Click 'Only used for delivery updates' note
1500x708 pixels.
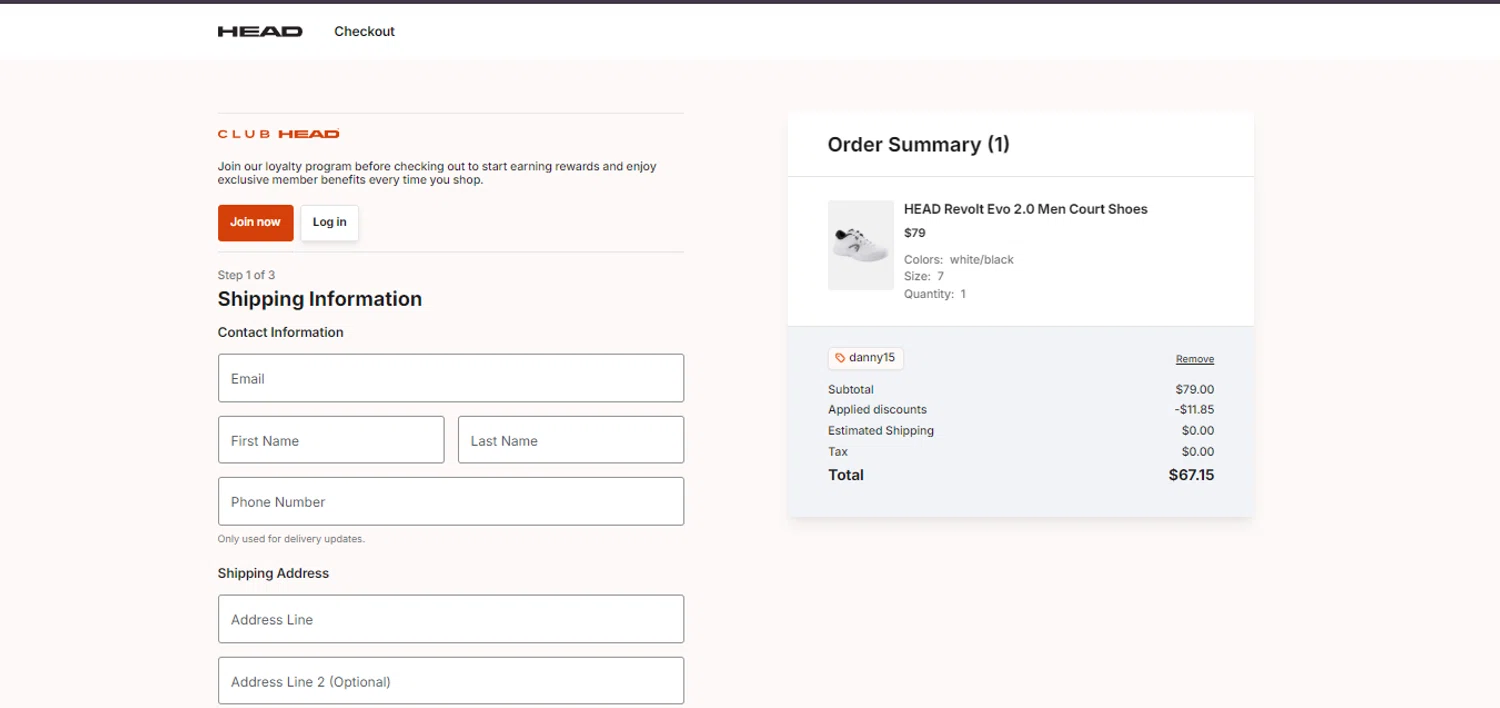(x=291, y=539)
